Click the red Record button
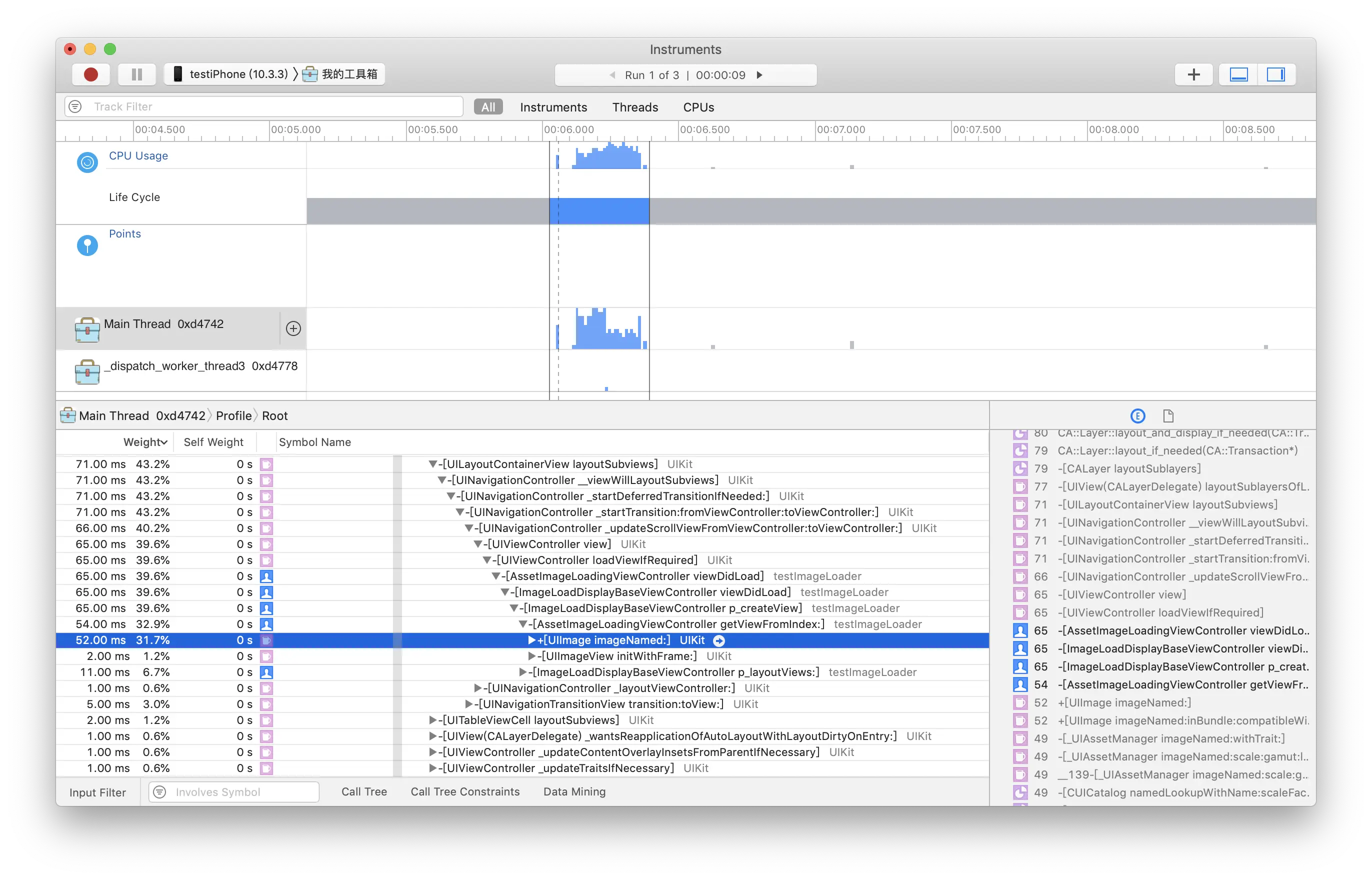Screen dimensions: 1372x880 91,75
